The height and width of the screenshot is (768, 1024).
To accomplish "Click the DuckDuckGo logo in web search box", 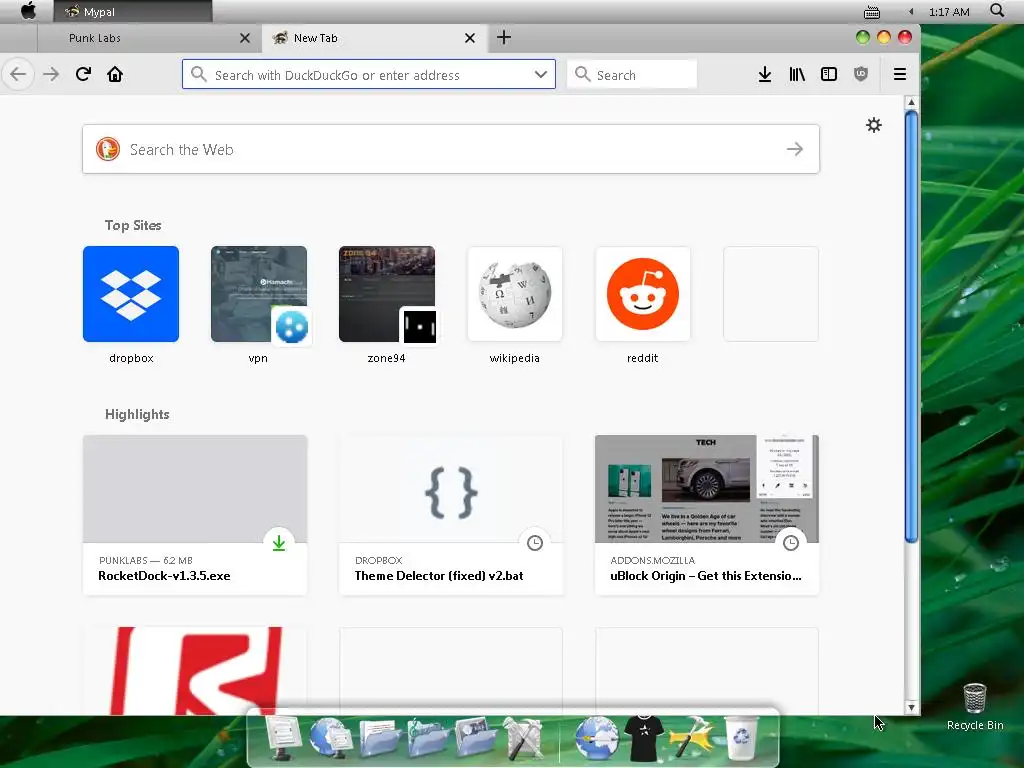I will click(108, 149).
